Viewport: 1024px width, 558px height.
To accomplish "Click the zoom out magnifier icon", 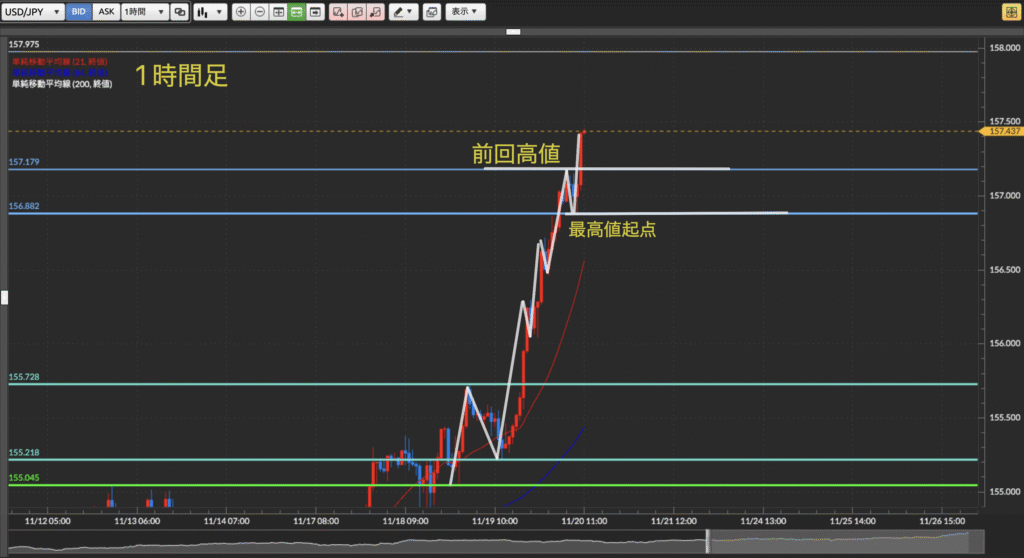I will click(259, 12).
